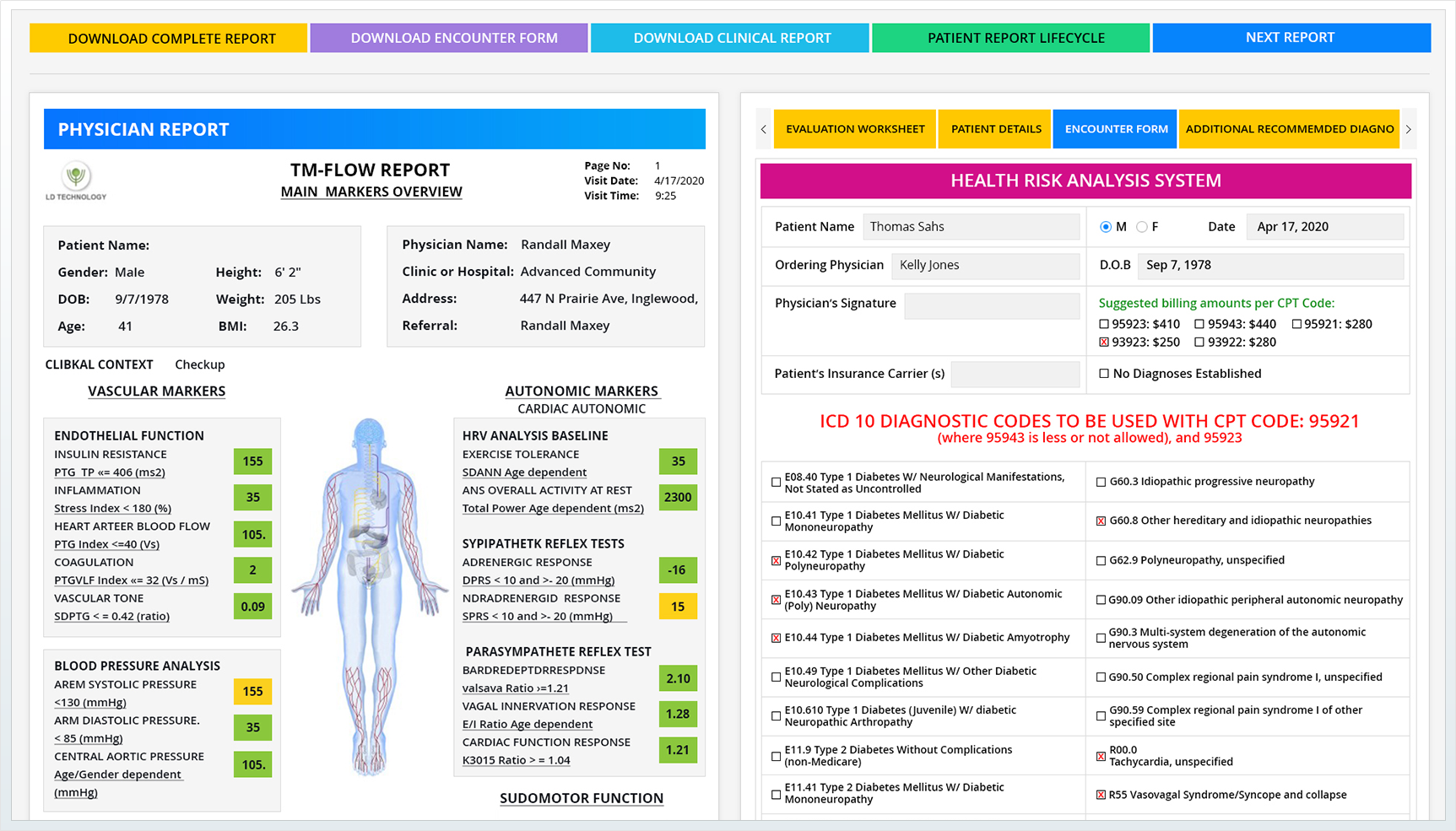
Task: Uncheck the 93923: $250 billing checkbox
Action: [1104, 343]
